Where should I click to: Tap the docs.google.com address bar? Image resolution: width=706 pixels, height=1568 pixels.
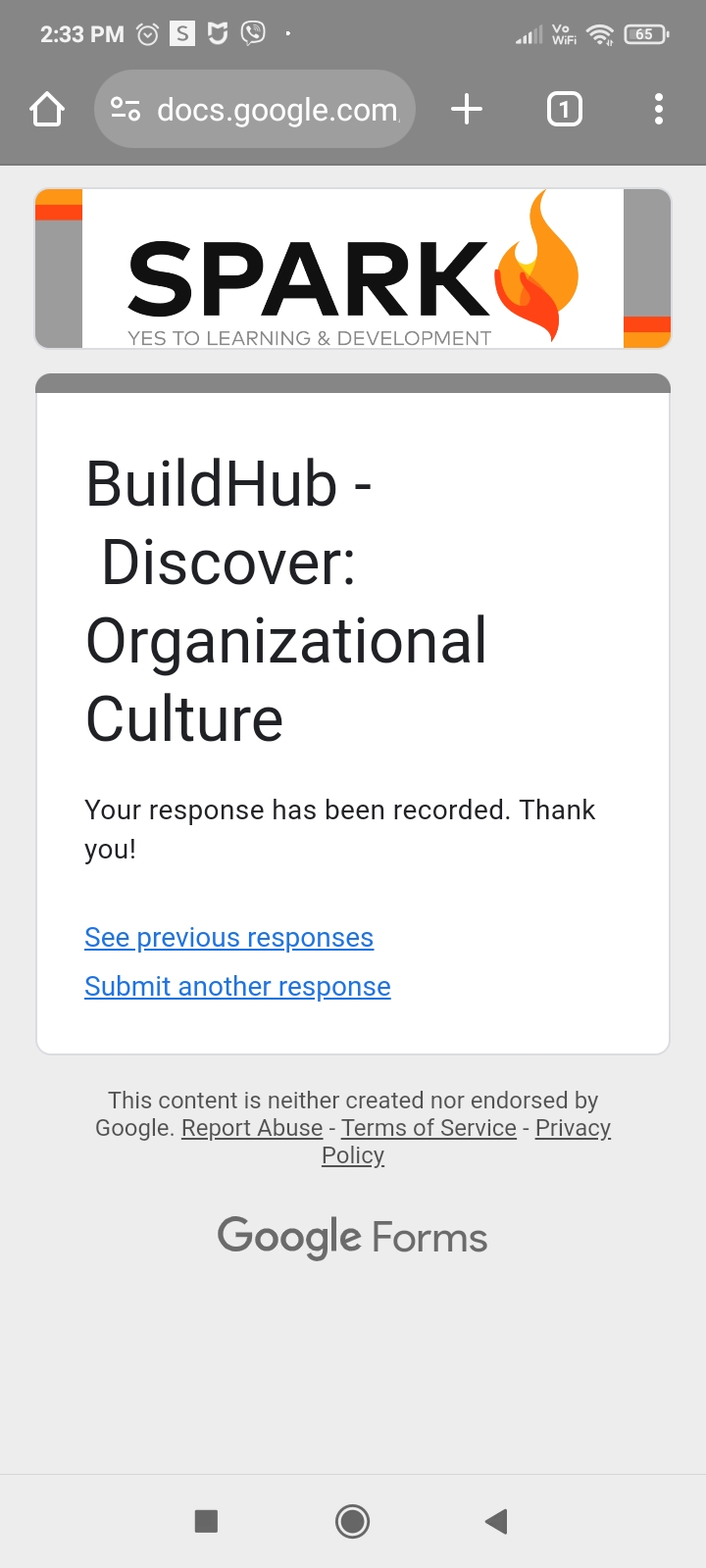(x=277, y=110)
